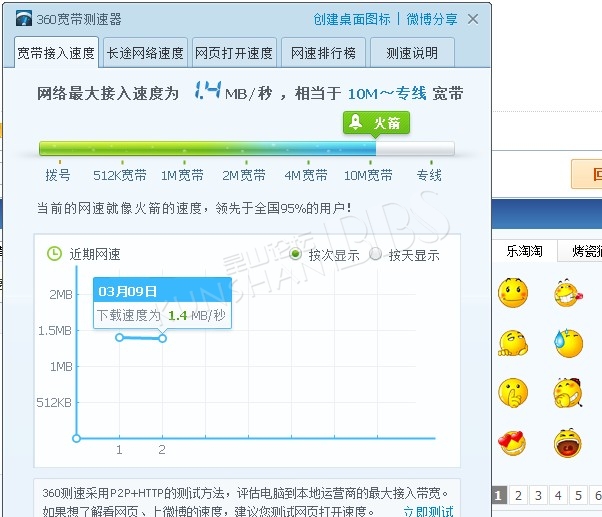Click the green speed progress bar
602x517 pixels.
[x=246, y=148]
